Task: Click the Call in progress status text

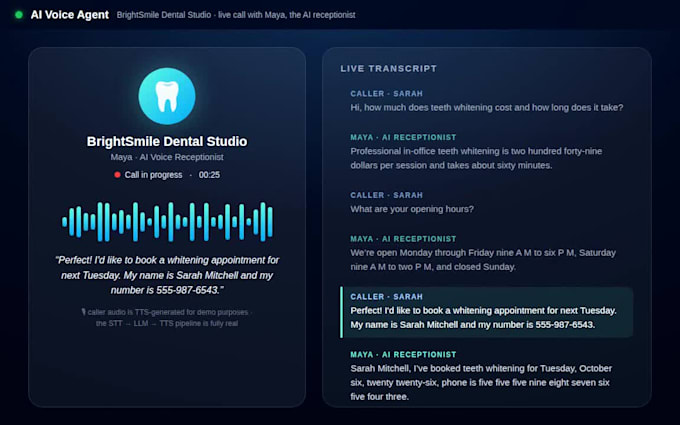Action: [x=154, y=175]
